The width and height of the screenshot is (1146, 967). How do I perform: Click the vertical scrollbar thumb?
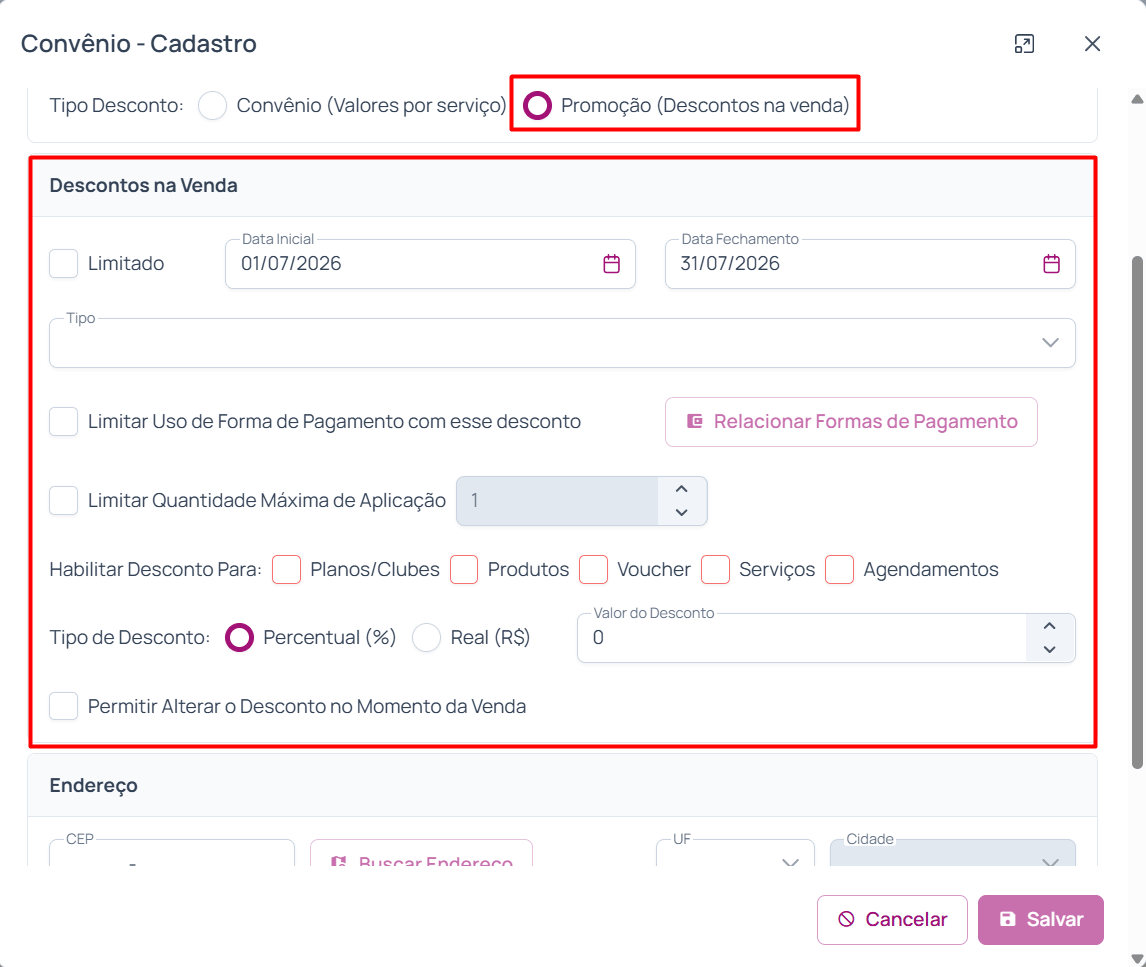coord(1137,512)
